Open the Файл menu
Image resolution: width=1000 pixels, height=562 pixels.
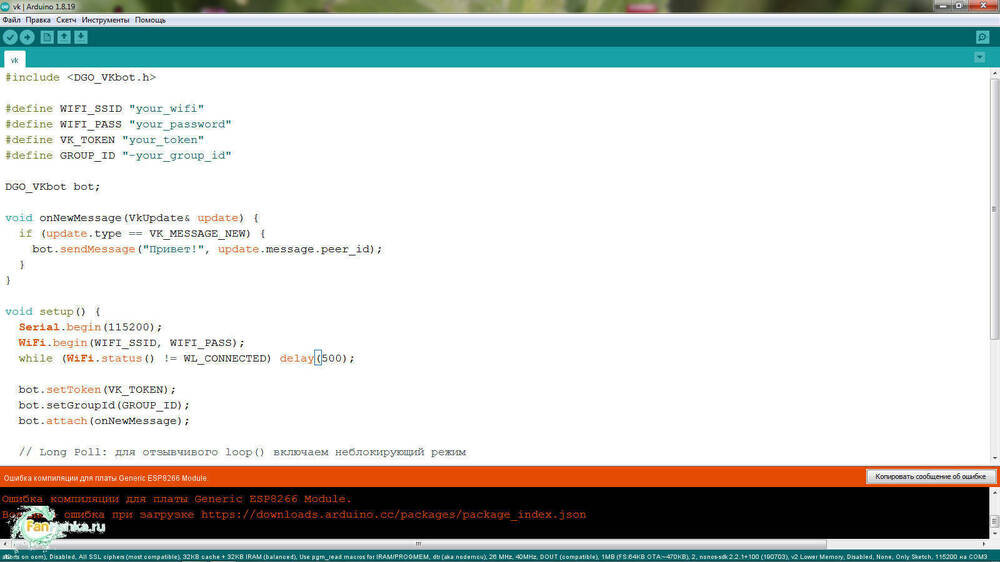click(x=11, y=20)
